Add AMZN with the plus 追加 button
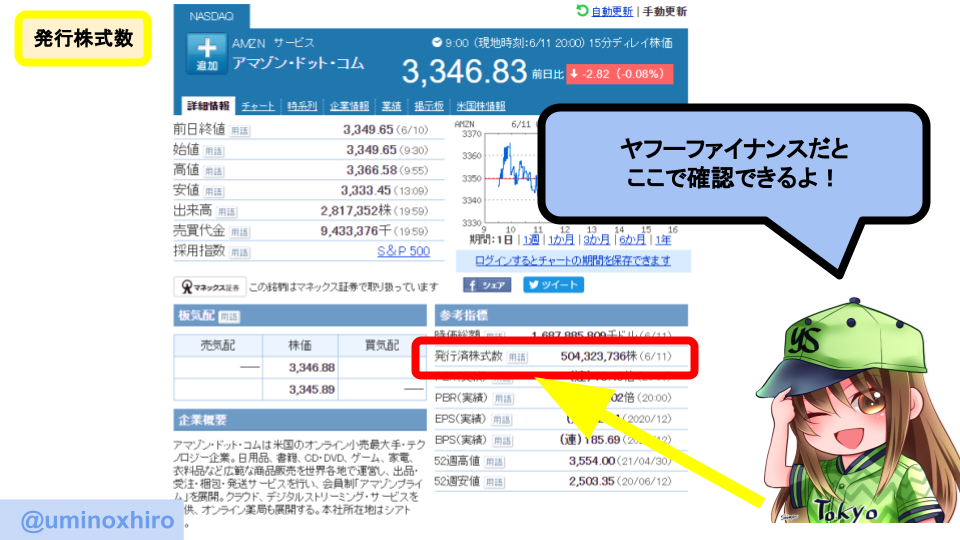The image size is (960, 540). 207,54
